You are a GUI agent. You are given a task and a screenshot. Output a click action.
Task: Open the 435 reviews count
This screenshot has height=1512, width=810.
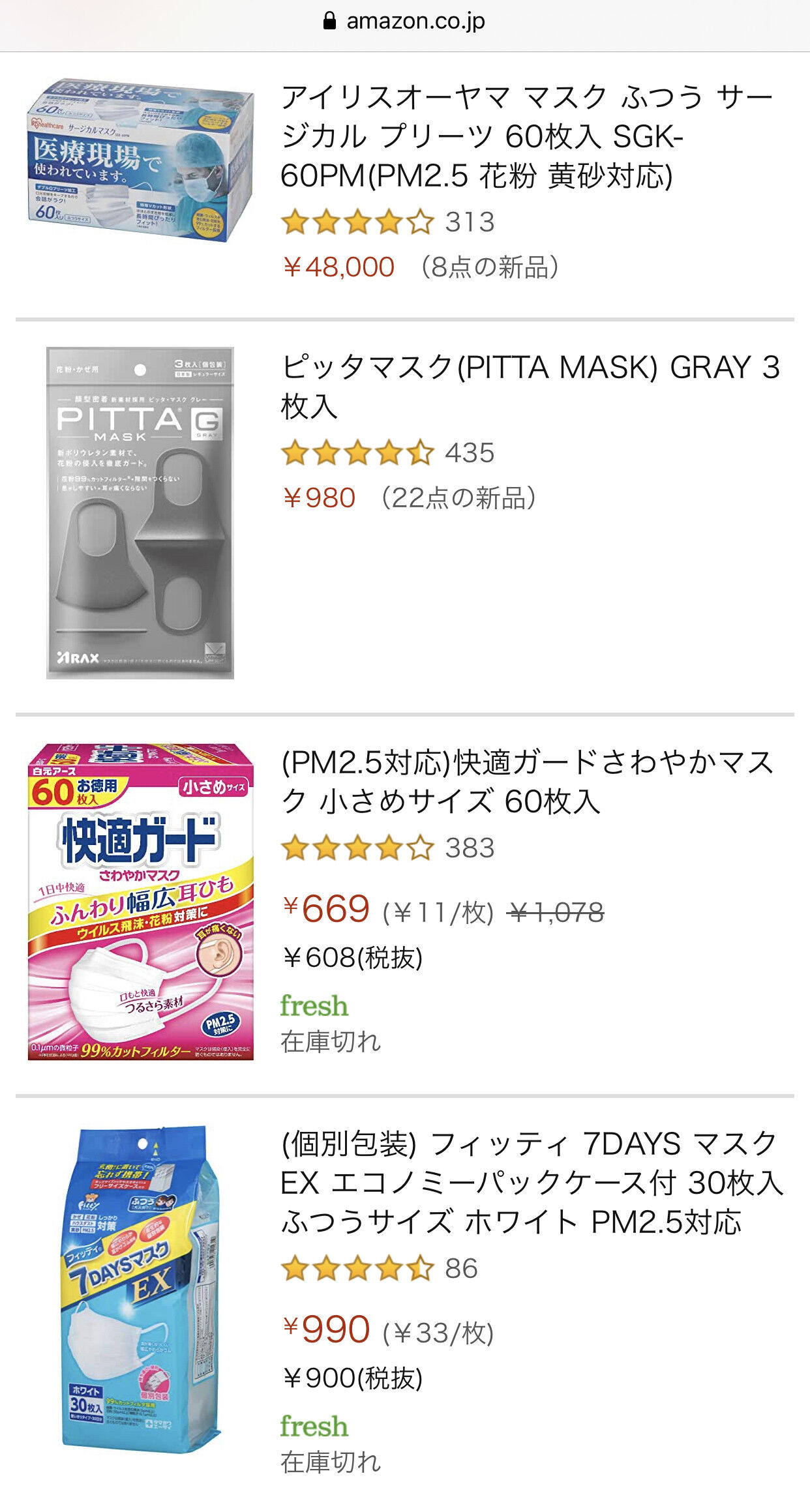click(x=470, y=453)
